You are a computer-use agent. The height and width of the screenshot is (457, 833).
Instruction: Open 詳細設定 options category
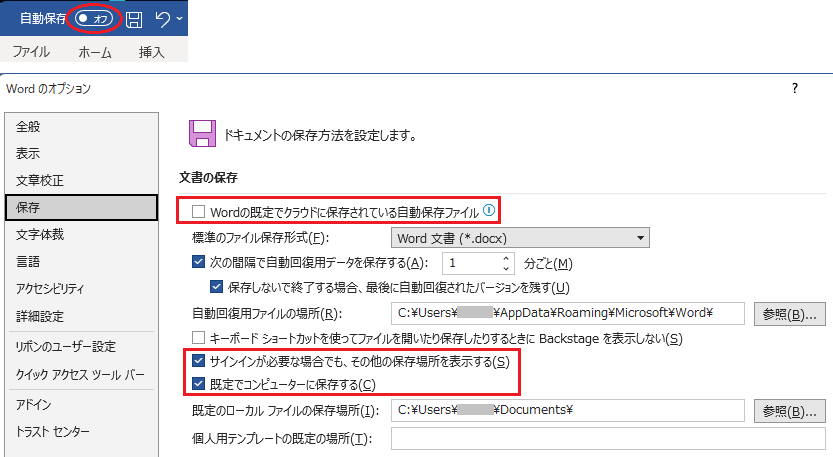coord(81,316)
